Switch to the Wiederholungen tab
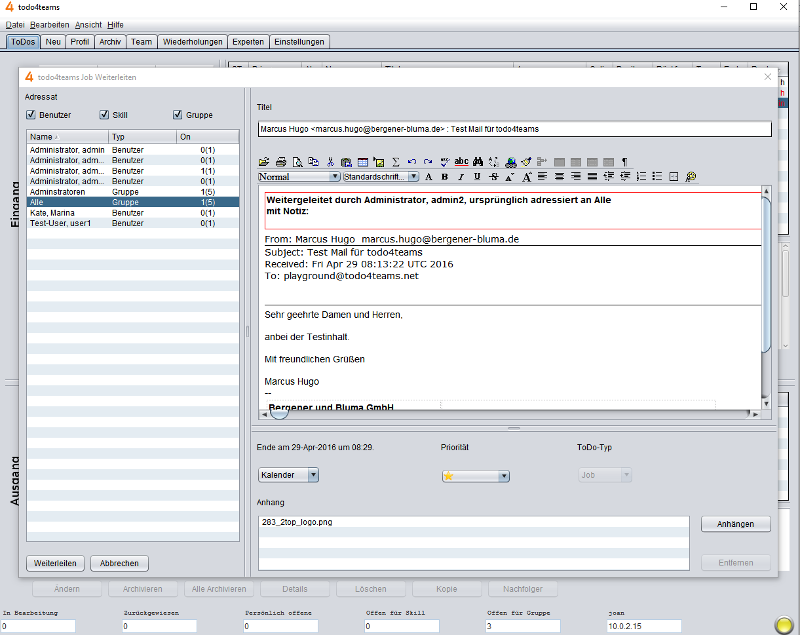Screen dimensions: 800x635 click(x=192, y=42)
